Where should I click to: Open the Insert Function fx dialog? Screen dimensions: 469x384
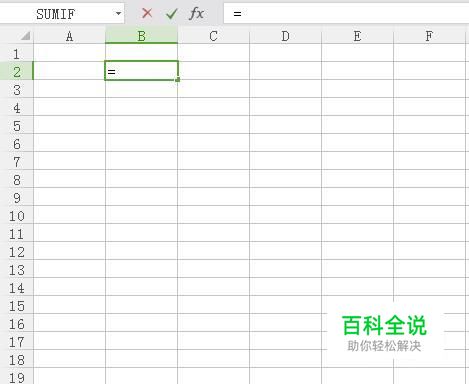196,13
